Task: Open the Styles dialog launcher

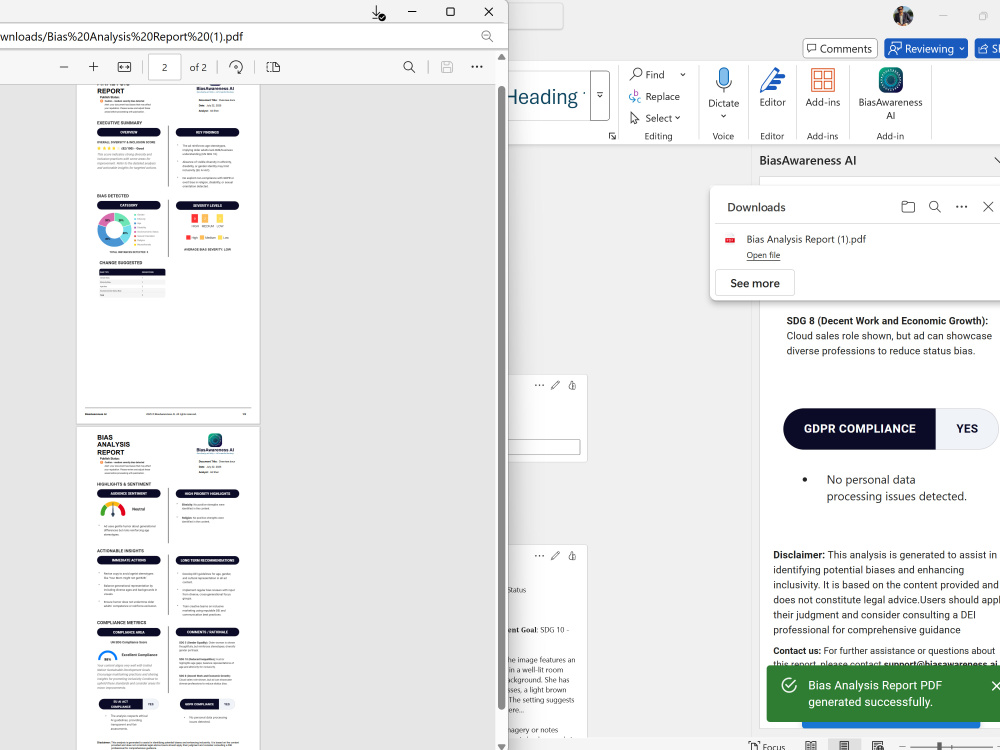Action: coord(612,136)
